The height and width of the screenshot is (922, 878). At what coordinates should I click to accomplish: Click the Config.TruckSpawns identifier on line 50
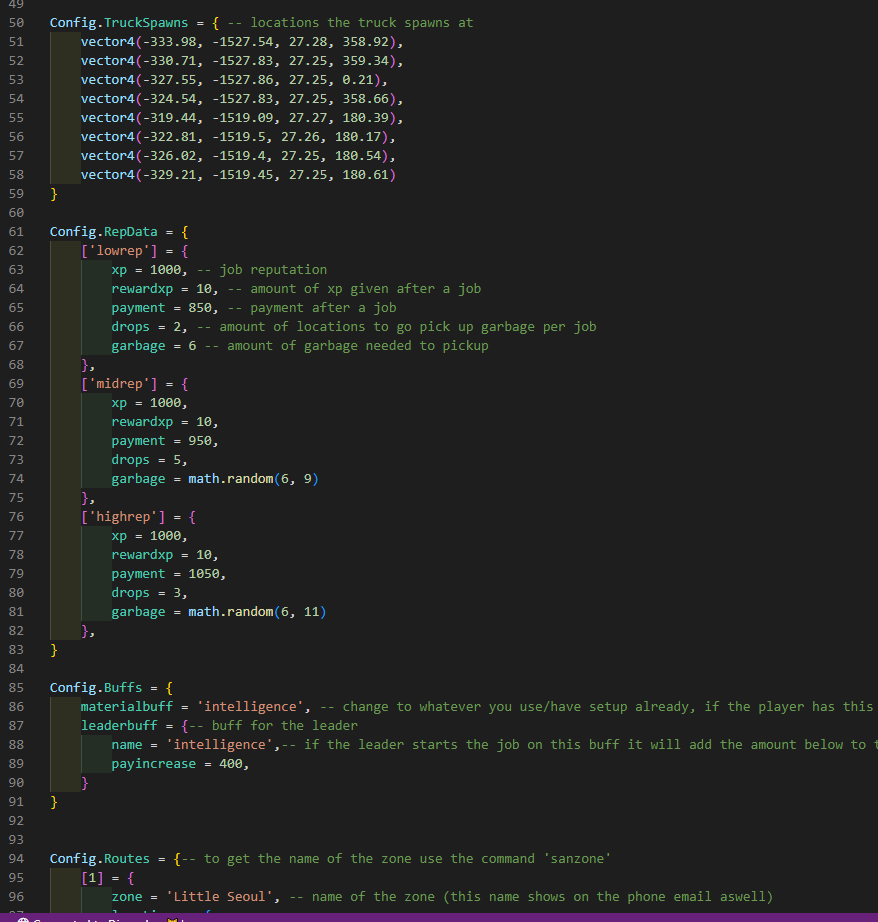(x=120, y=22)
